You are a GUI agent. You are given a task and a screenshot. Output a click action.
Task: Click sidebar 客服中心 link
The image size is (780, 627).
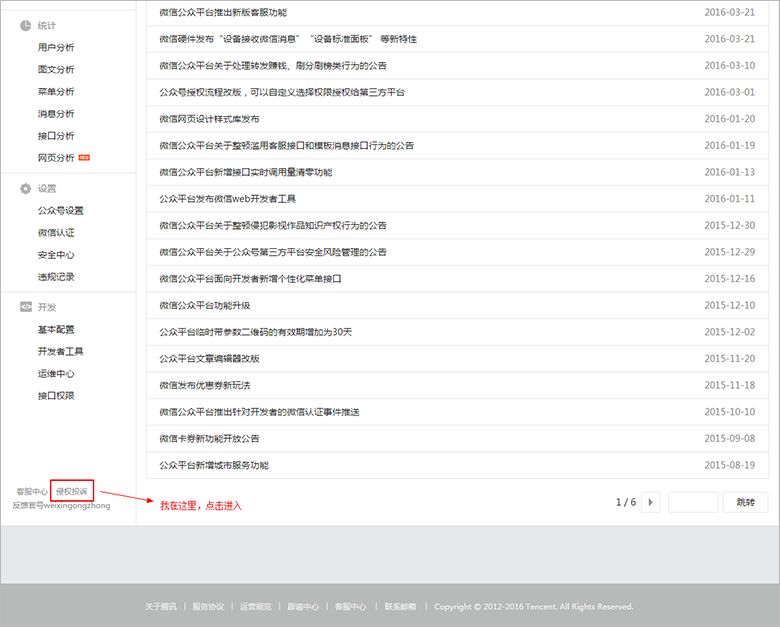pos(32,492)
